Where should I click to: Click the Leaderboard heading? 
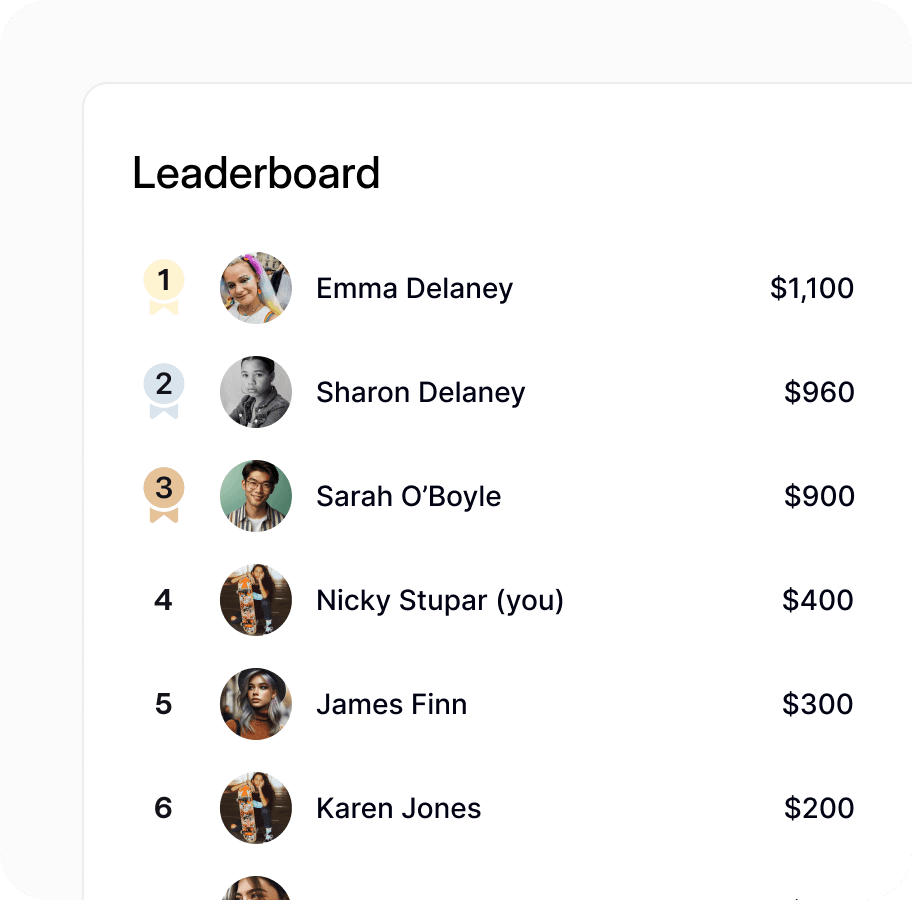coord(256,173)
